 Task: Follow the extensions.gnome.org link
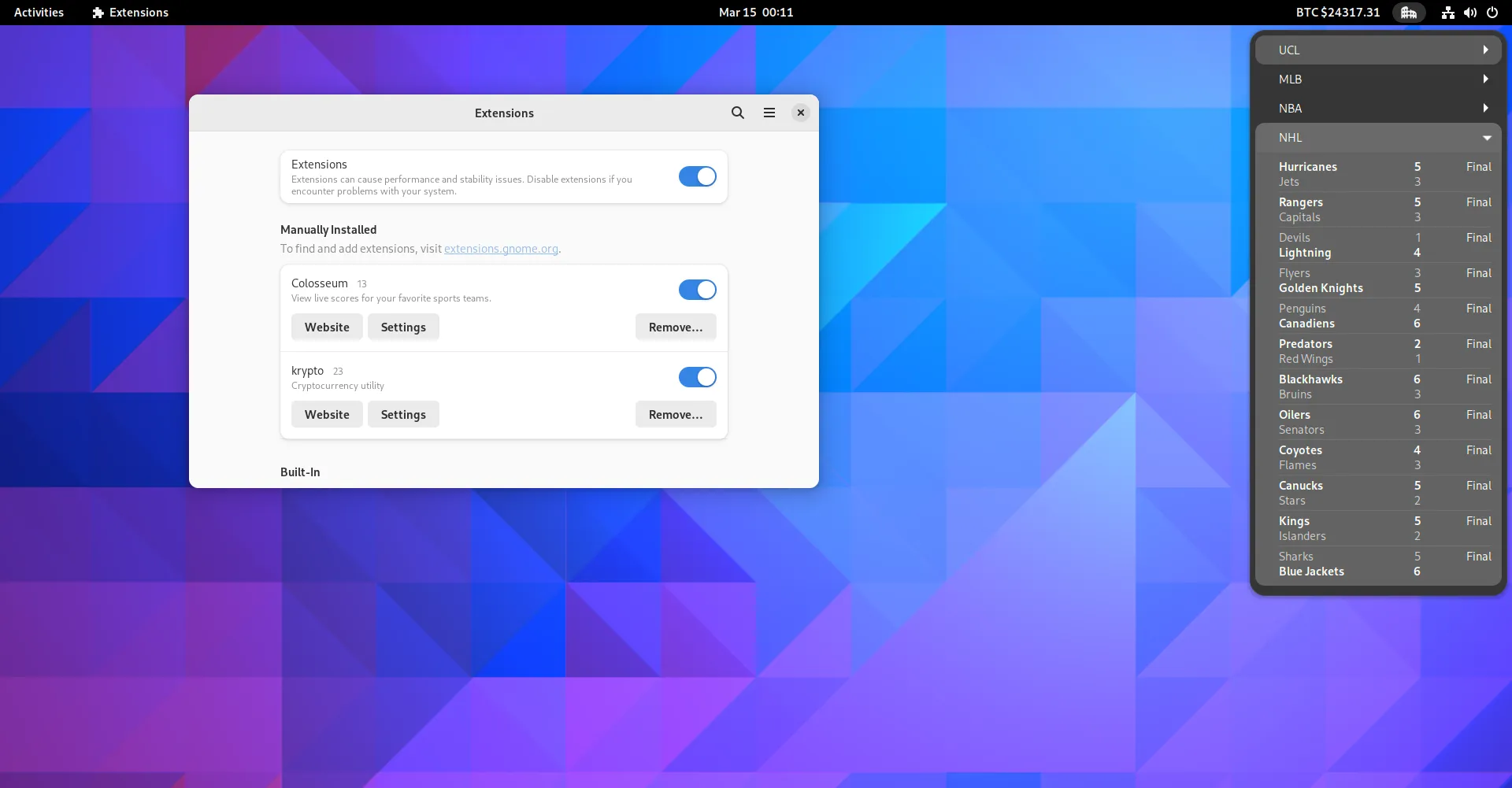click(501, 249)
